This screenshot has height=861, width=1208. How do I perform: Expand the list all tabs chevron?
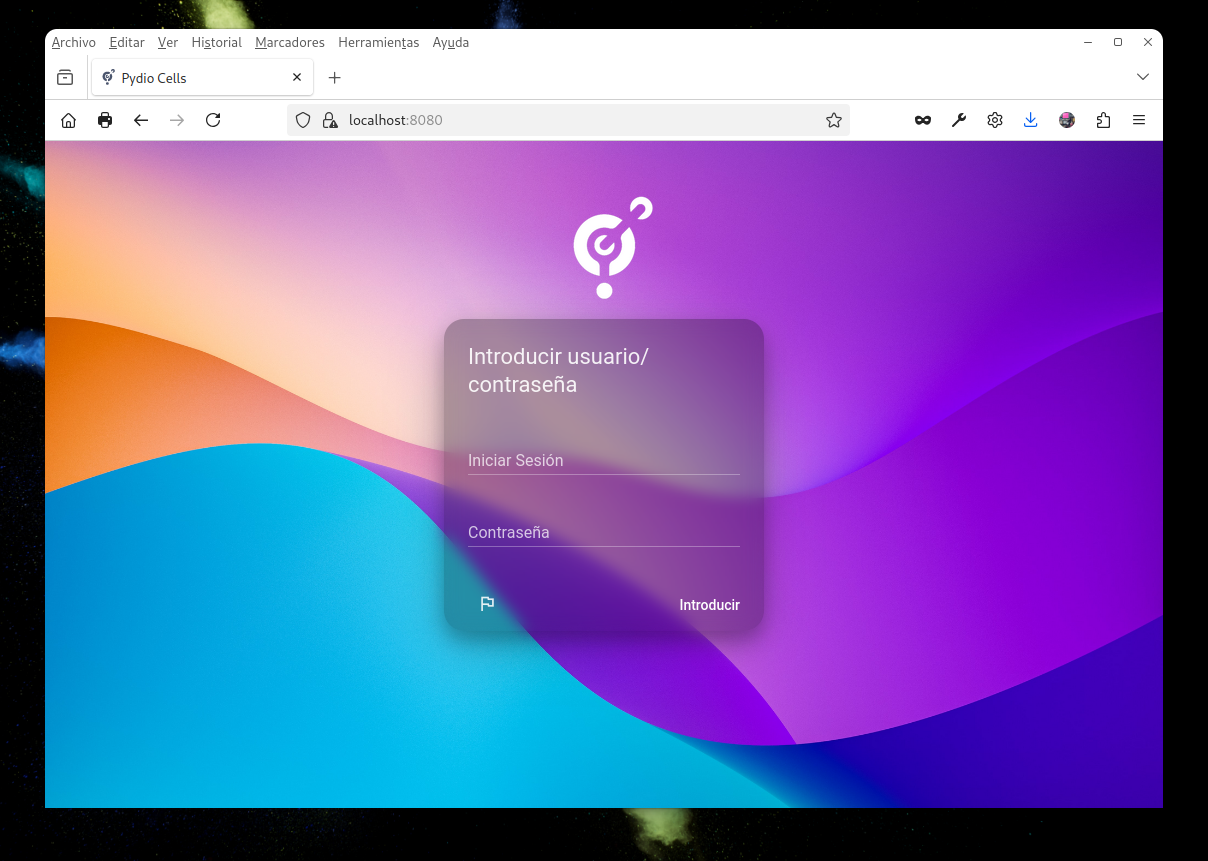[x=1143, y=77]
